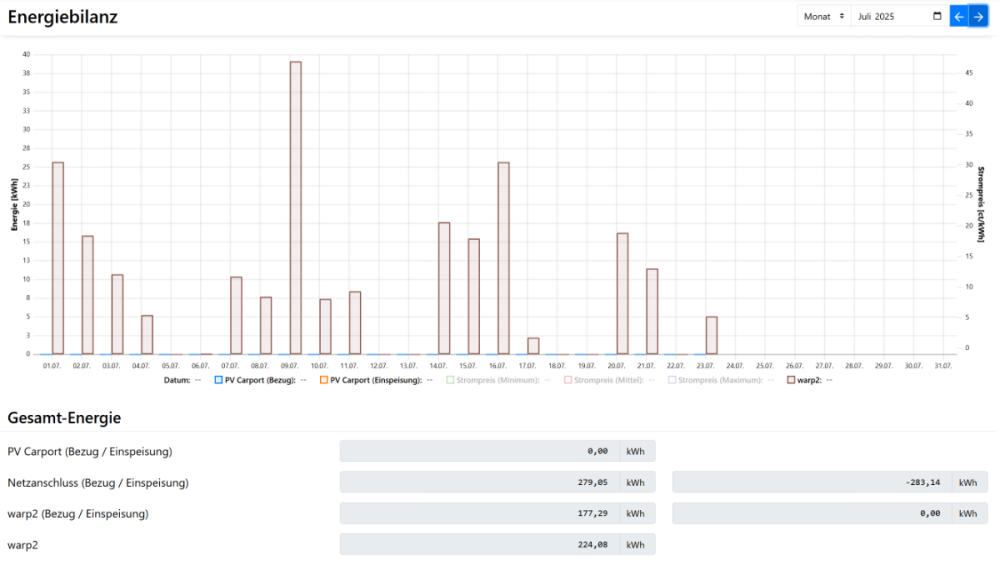Viewport: 1000px width, 565px height.
Task: Go to previous month with left arrow
Action: tap(958, 17)
